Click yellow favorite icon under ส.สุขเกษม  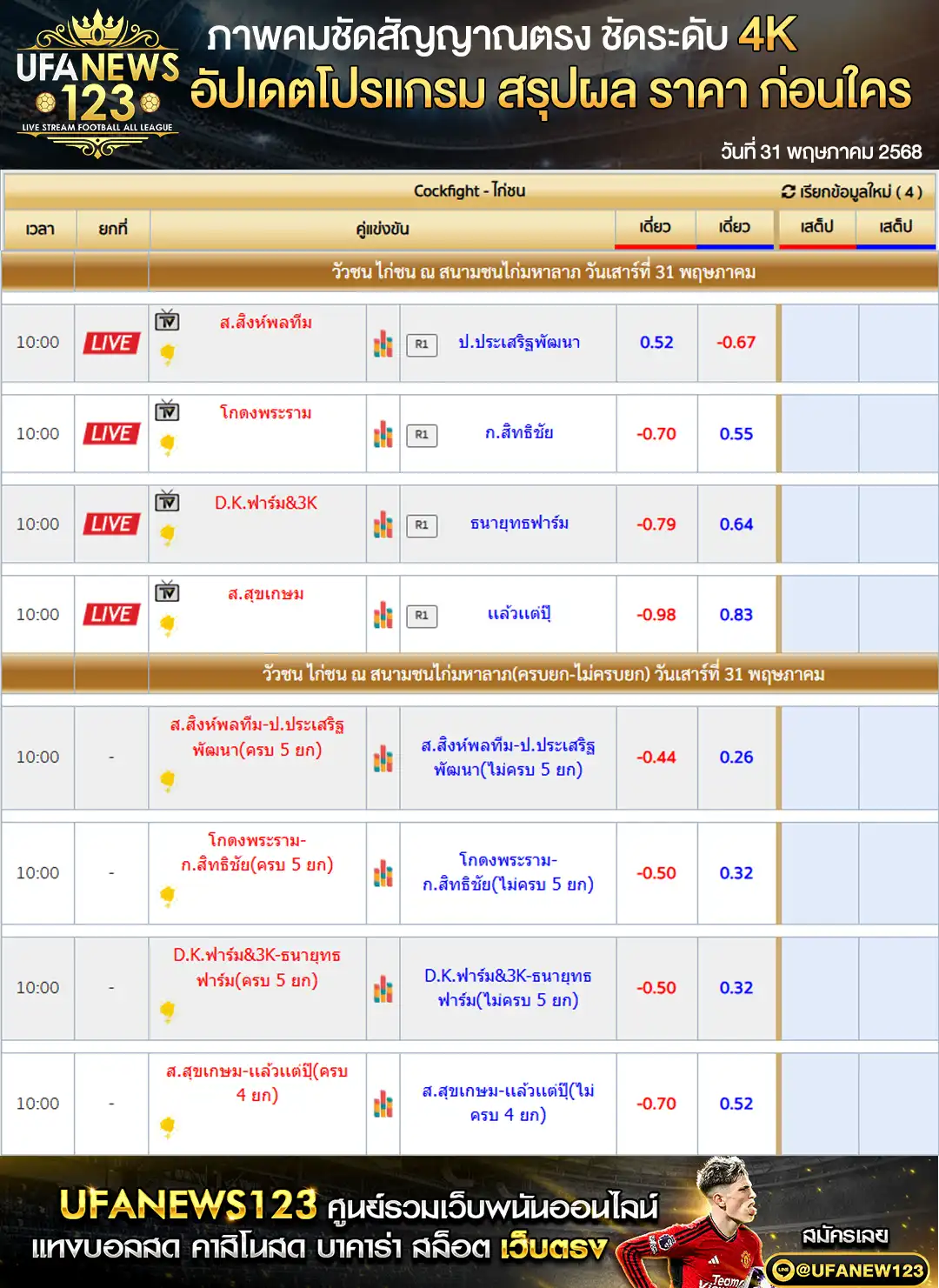point(167,624)
